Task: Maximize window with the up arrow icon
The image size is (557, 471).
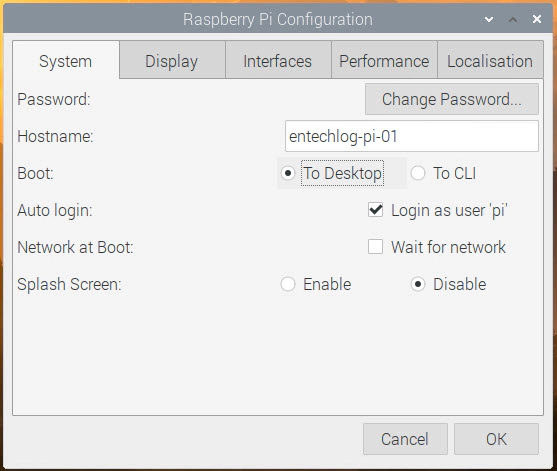Action: (x=513, y=19)
